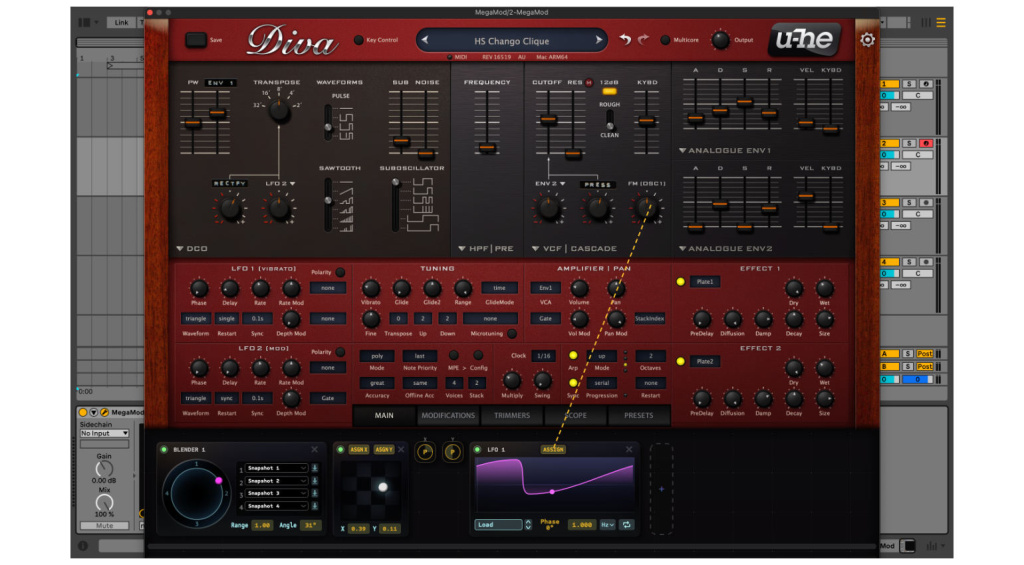Click the ASGN X assign button
Screen dimensions: 1024x565
pyautogui.click(x=359, y=449)
